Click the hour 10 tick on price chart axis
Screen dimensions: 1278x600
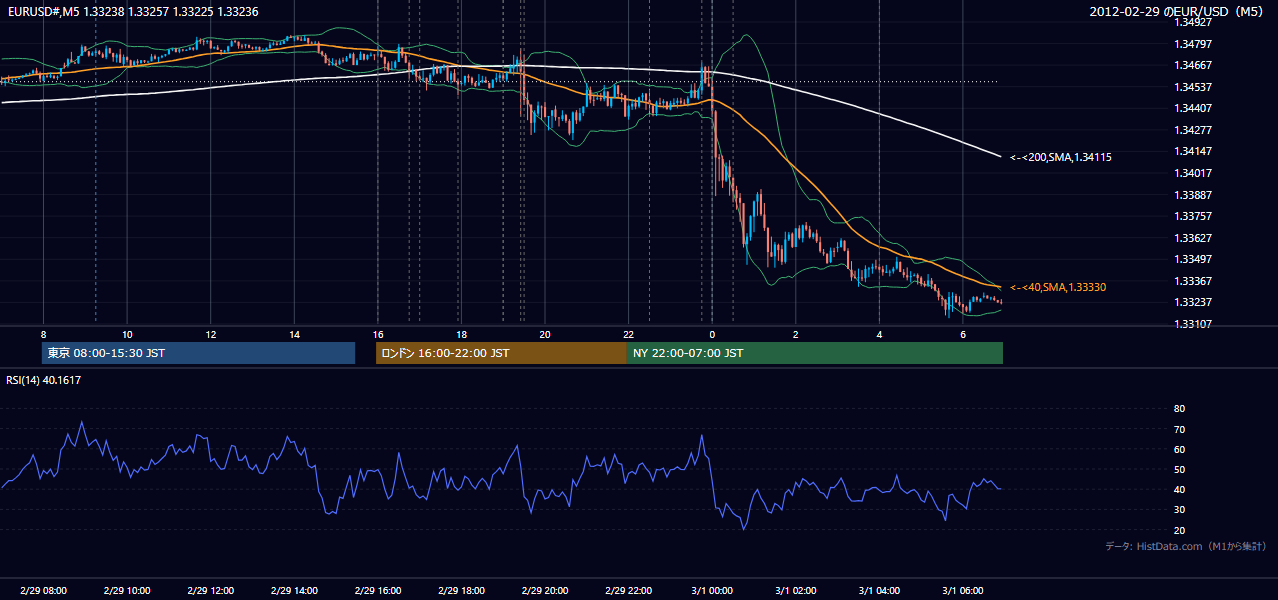[x=127, y=333]
